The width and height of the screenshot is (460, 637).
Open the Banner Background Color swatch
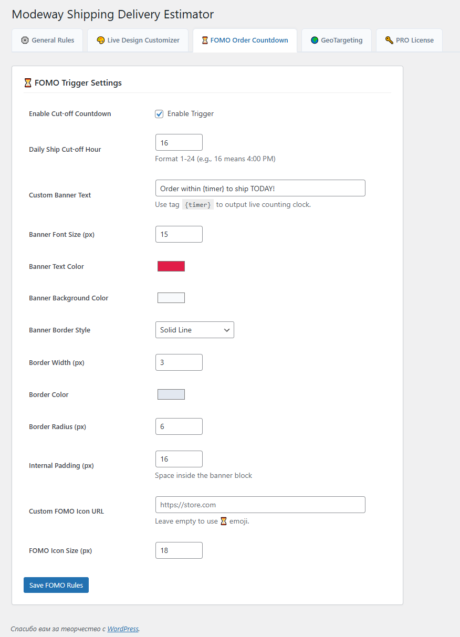point(171,298)
